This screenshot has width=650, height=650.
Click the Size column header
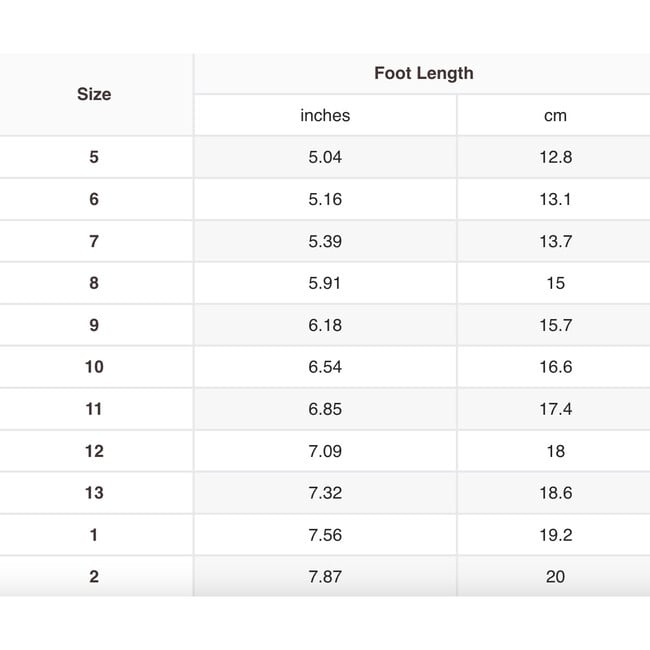[94, 94]
